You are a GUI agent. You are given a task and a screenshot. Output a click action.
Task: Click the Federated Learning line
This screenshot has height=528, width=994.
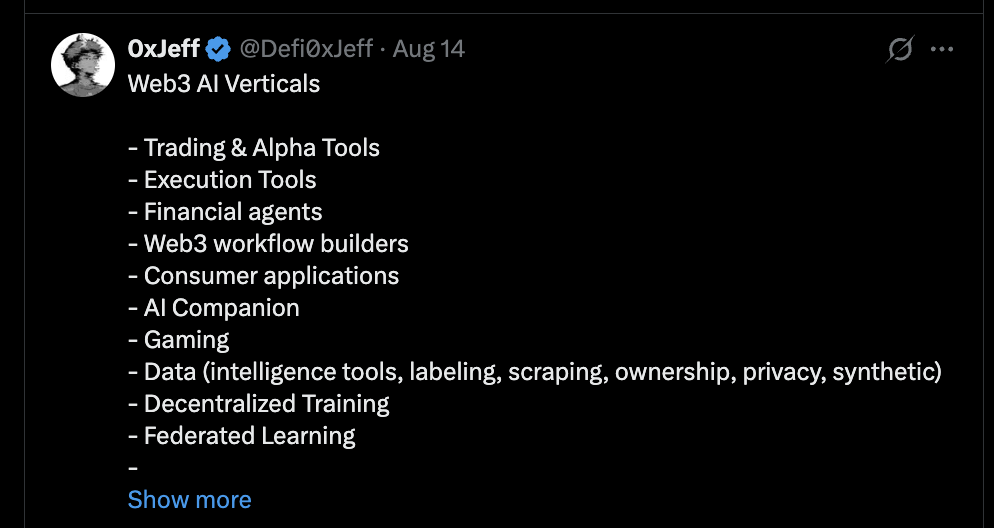242,436
